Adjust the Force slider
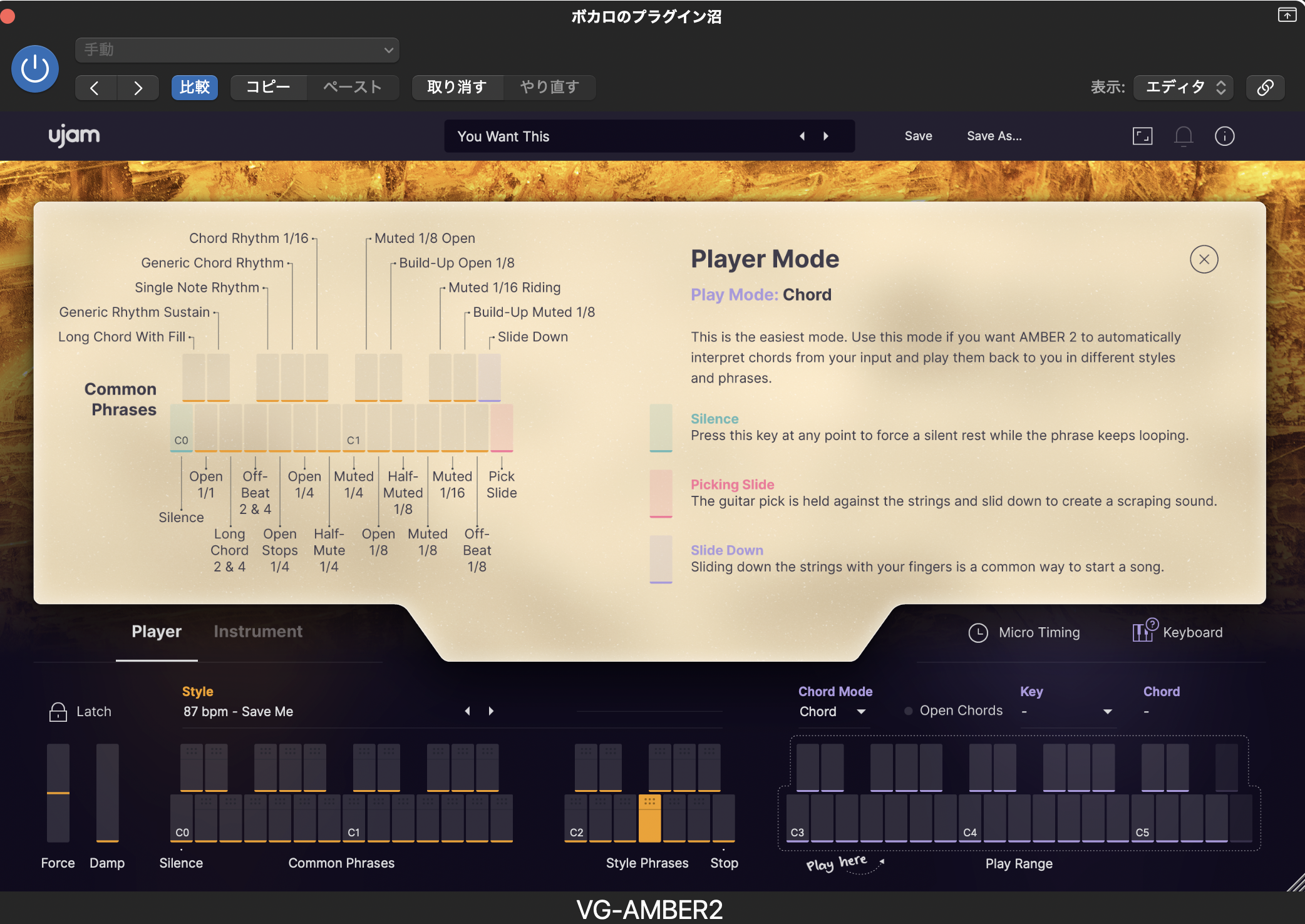The height and width of the screenshot is (924, 1305). pos(58,793)
